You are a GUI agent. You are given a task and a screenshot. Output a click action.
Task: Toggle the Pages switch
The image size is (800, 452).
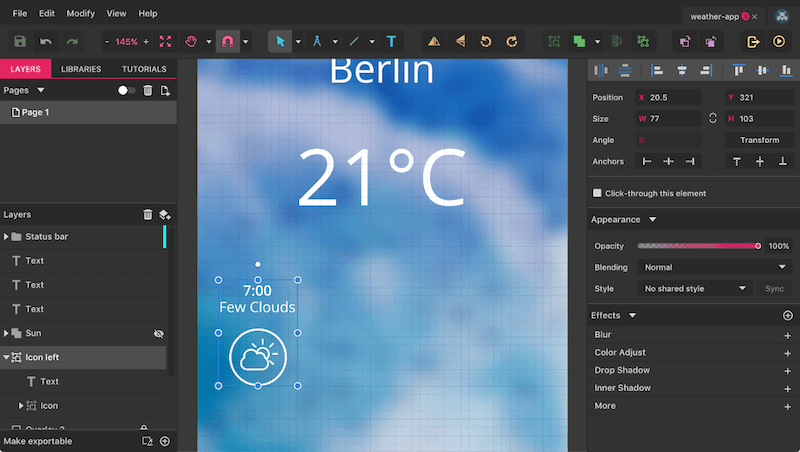(127, 90)
